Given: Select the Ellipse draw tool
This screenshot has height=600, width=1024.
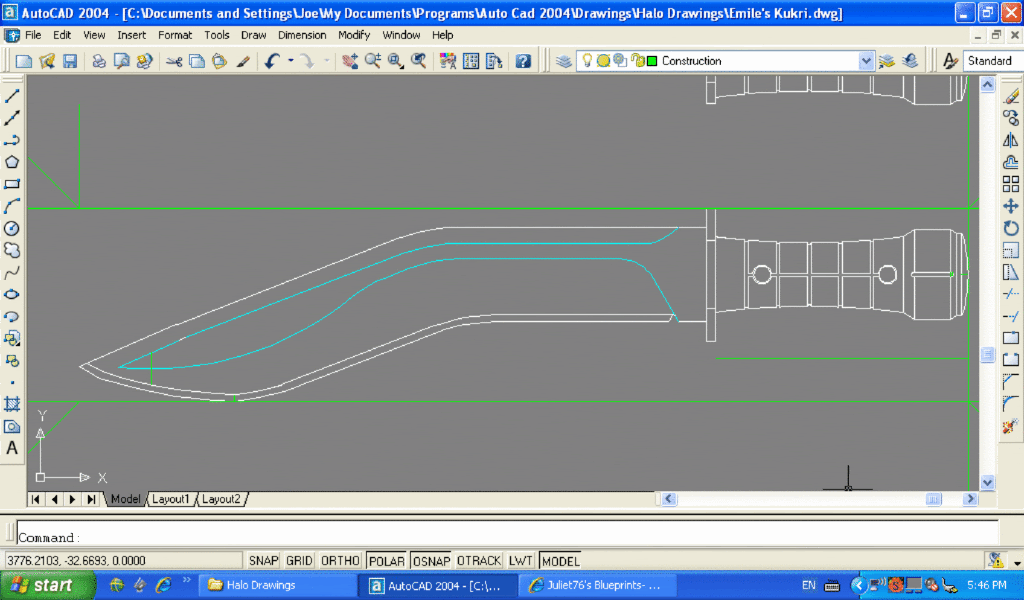Looking at the screenshot, I should (x=12, y=294).
